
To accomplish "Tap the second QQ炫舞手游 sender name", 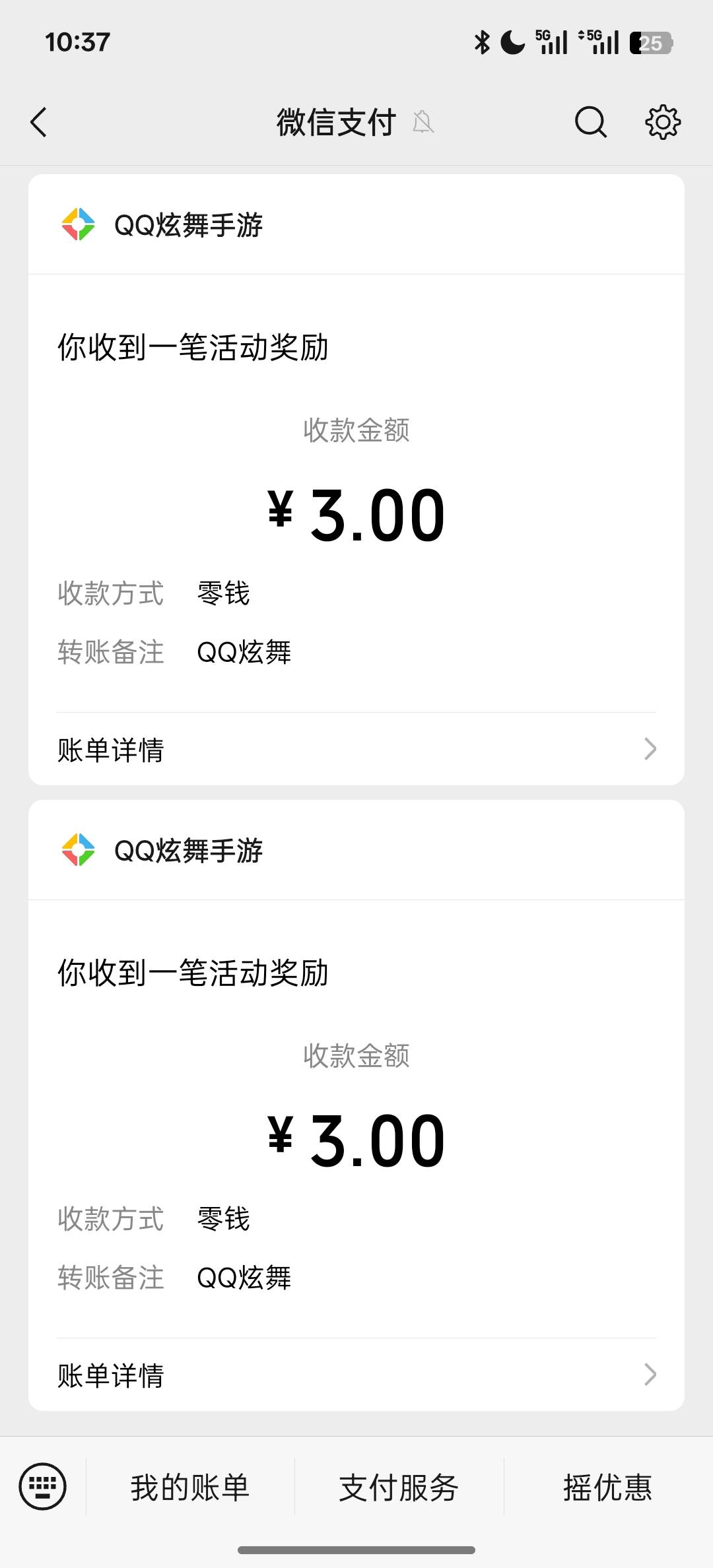I will click(189, 851).
